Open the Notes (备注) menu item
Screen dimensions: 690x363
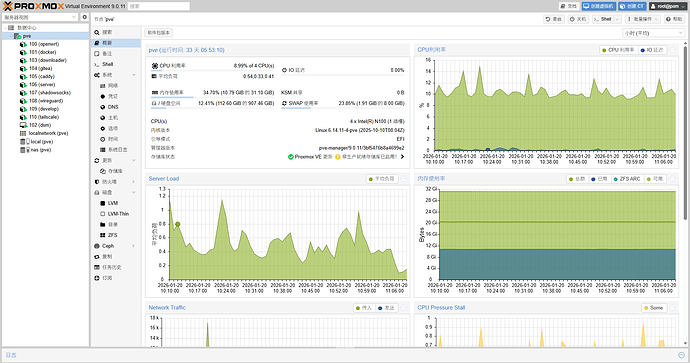tap(116, 54)
